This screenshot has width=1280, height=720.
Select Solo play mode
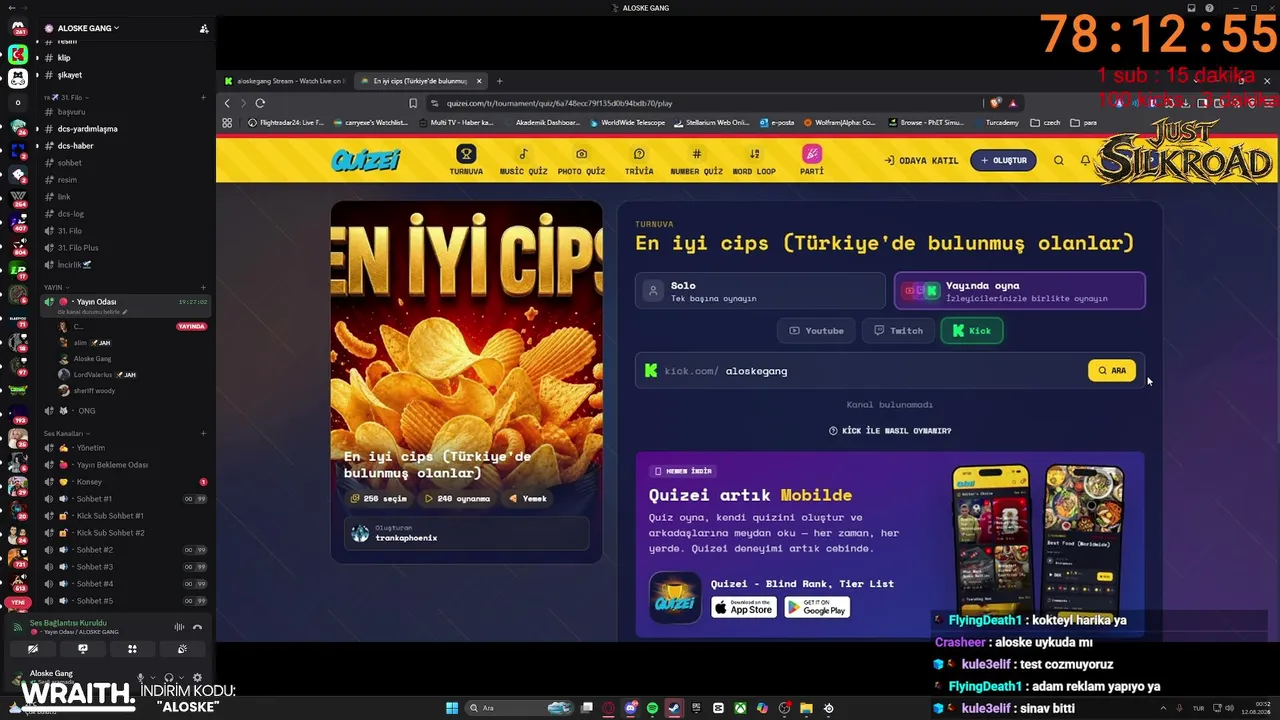760,291
